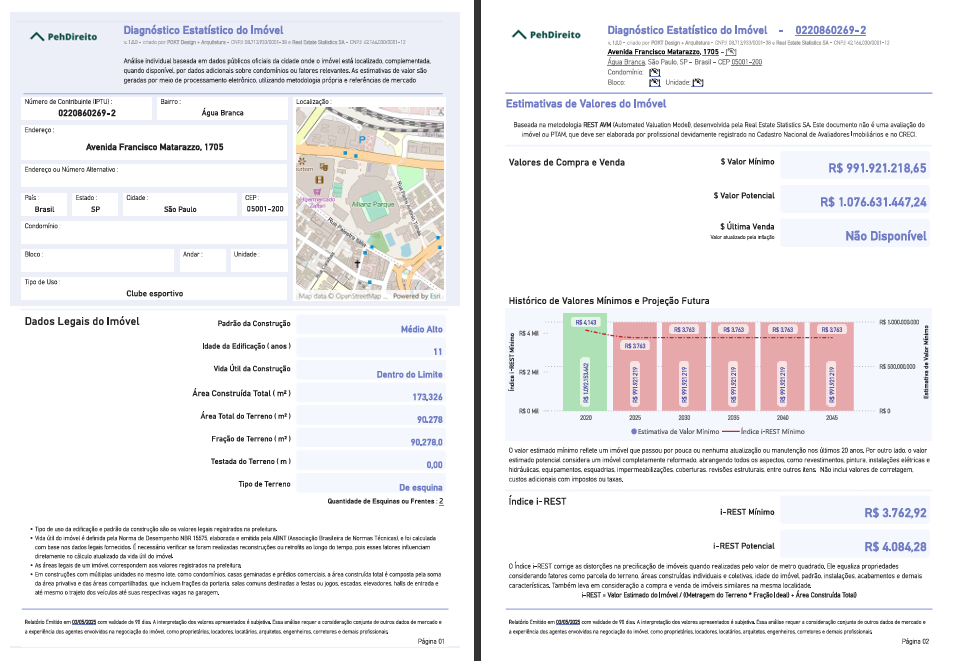Open the 0220860269-2 contribuinte number link

830,29
